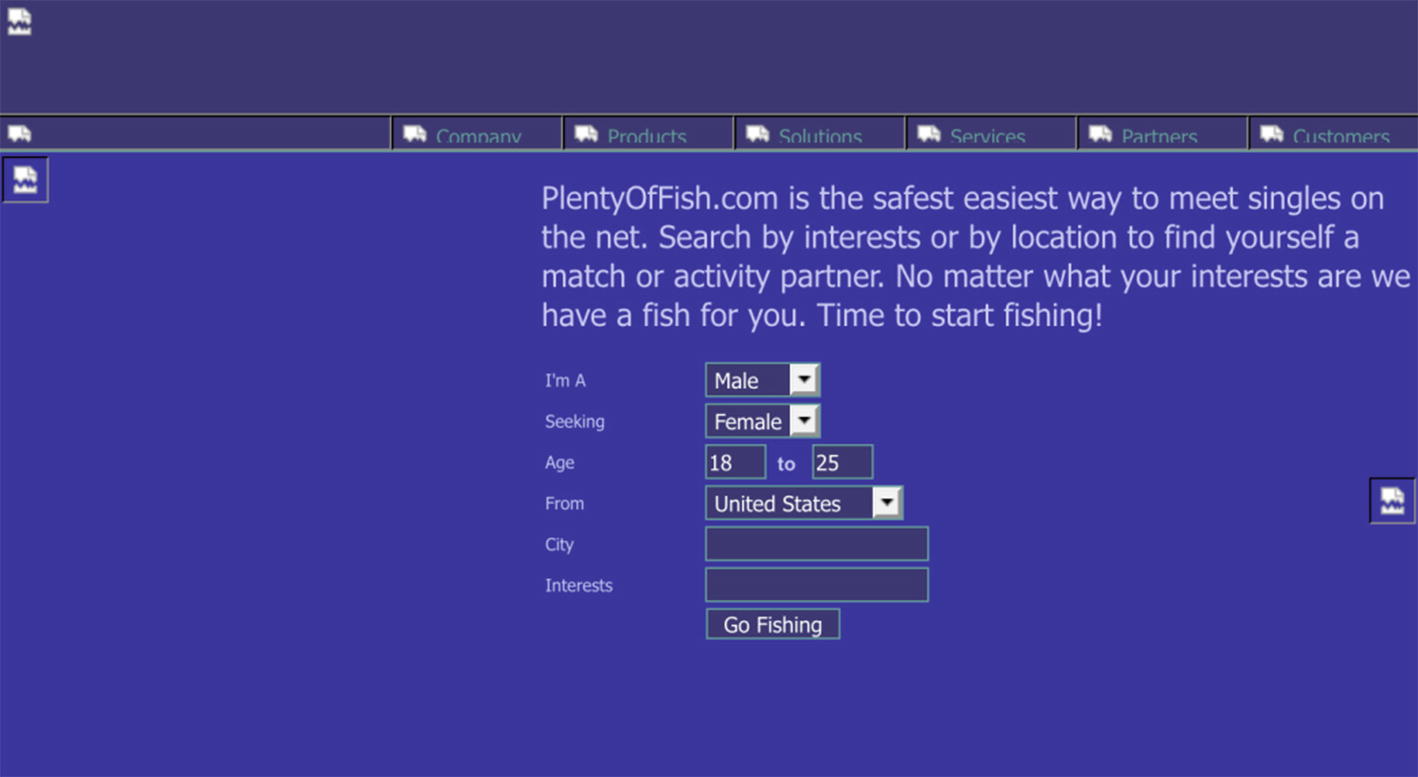This screenshot has width=1418, height=777.
Task: Open the Seeking gender dropdown
Action: [x=763, y=421]
